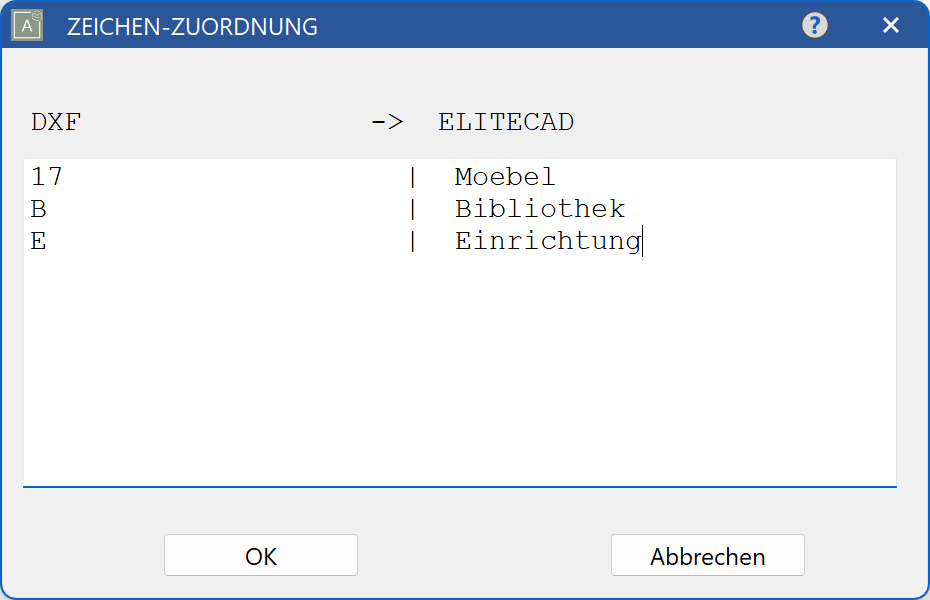Confirm the mapping with OK
The width and height of the screenshot is (930, 600).
(260, 555)
